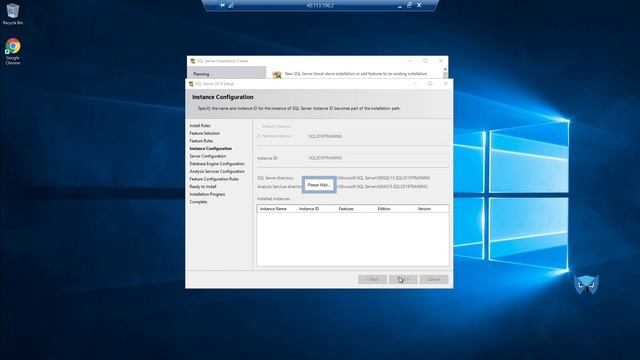640x360 pixels.
Task: Go to the Feature Selection step
Action: pyautogui.click(x=204, y=133)
